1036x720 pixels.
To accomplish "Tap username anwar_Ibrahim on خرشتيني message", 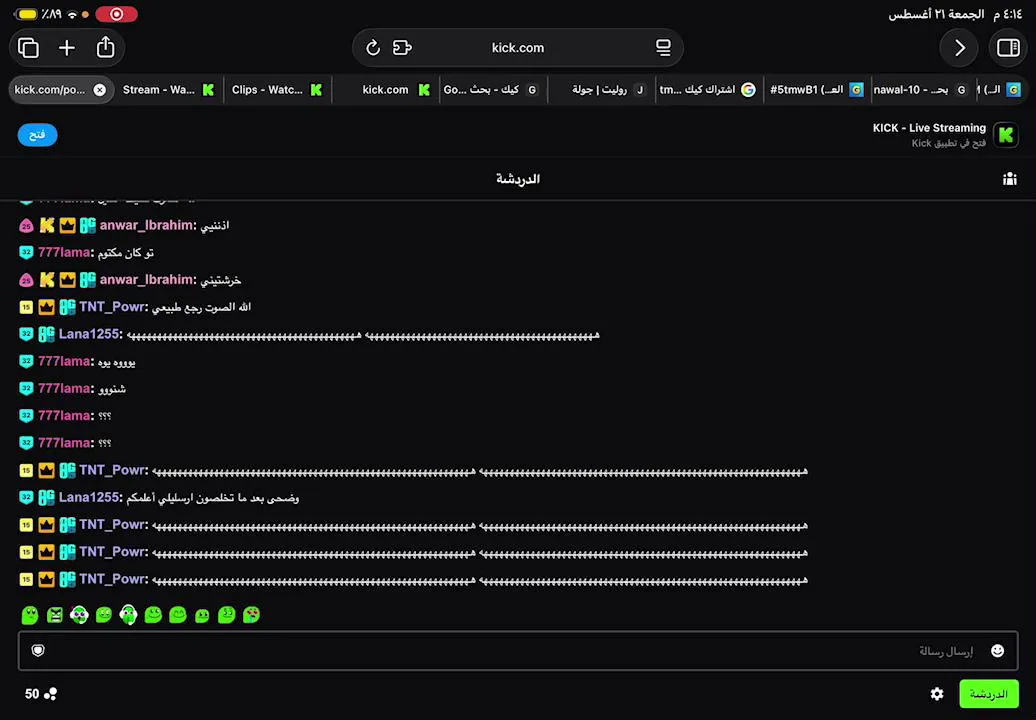I will [147, 279].
